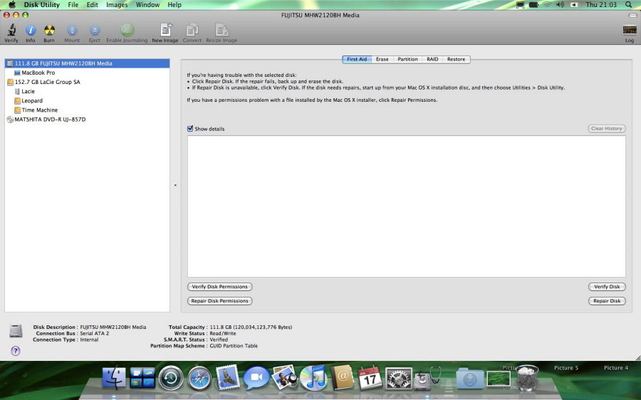Click Repair Disk Permissions button
This screenshot has height=400, width=641.
pos(220,301)
